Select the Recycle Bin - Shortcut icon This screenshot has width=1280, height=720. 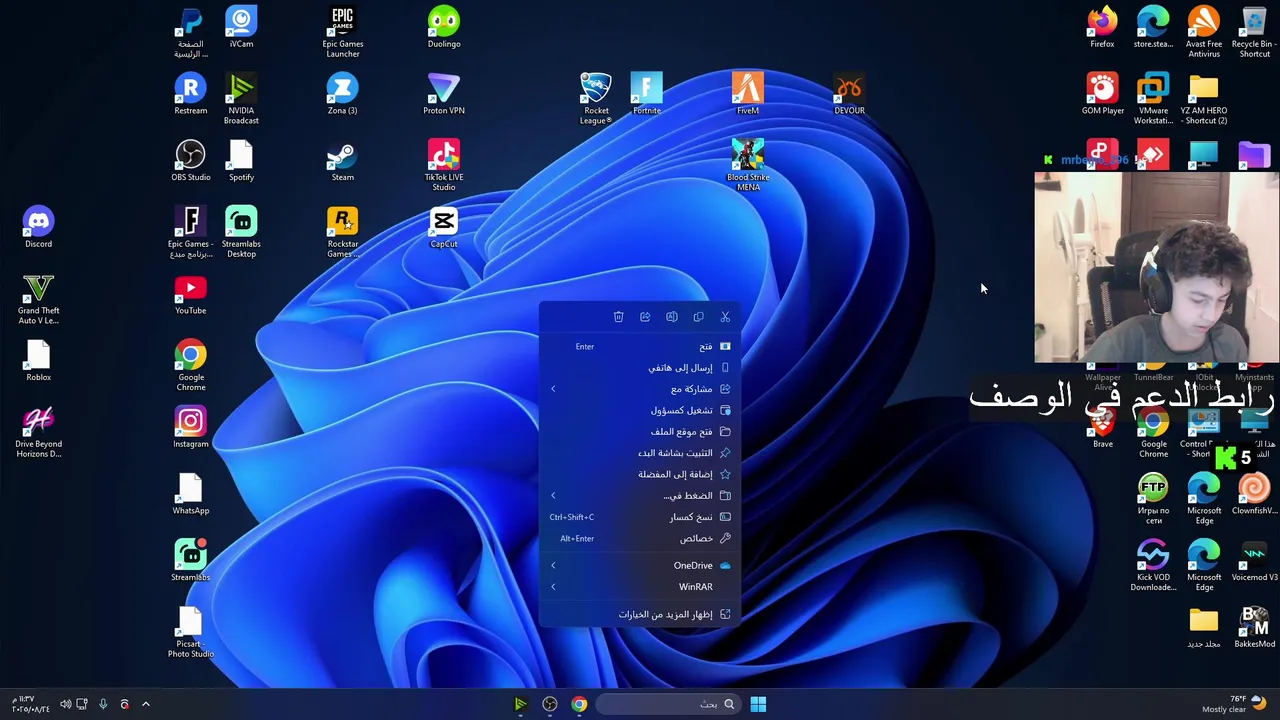[1254, 32]
